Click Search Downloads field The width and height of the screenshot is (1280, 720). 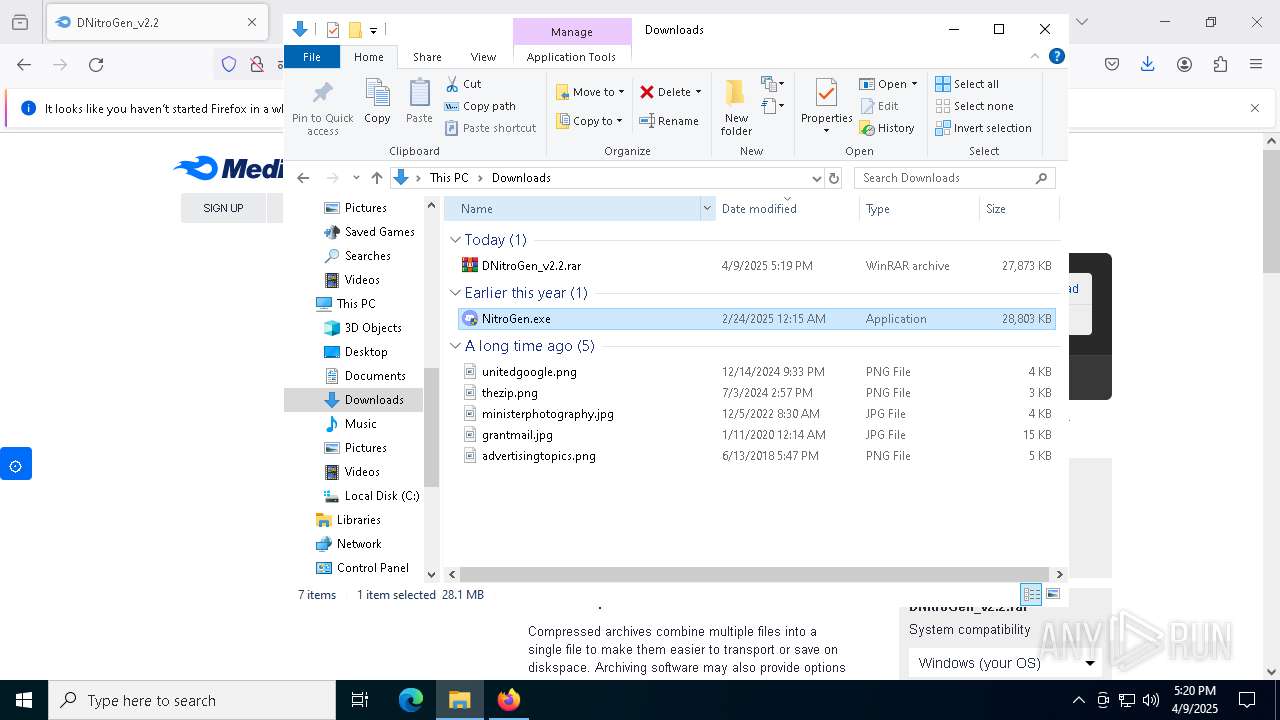point(955,178)
